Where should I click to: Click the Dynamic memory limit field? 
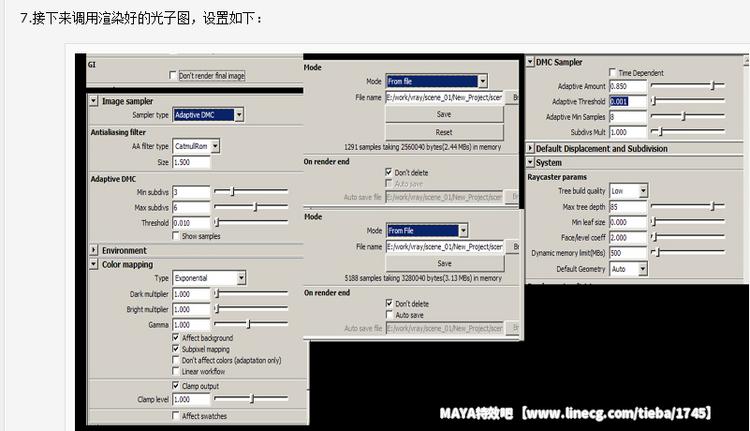point(628,253)
